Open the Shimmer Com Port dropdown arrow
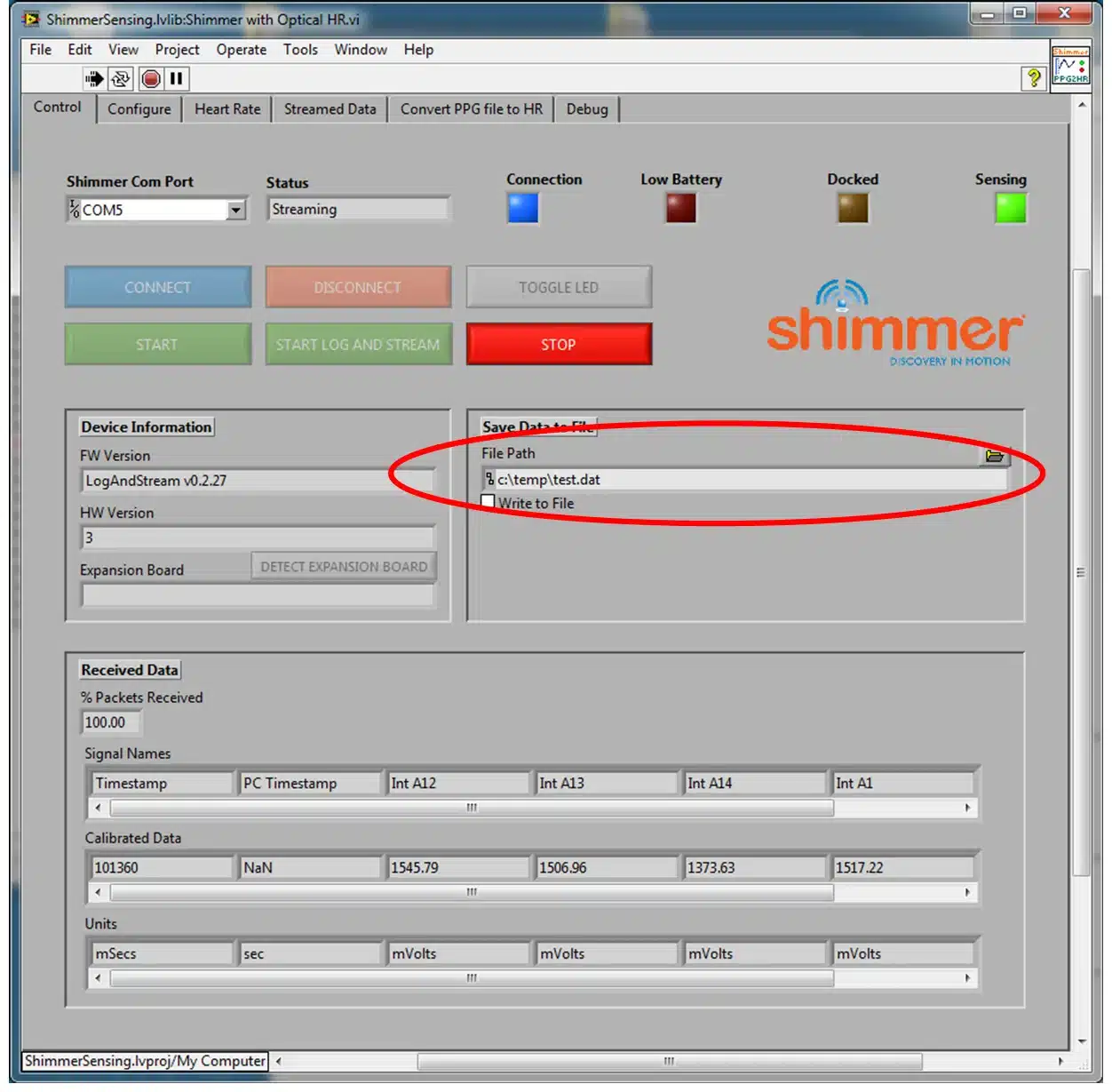This screenshot has height=1092, width=1112. point(236,211)
